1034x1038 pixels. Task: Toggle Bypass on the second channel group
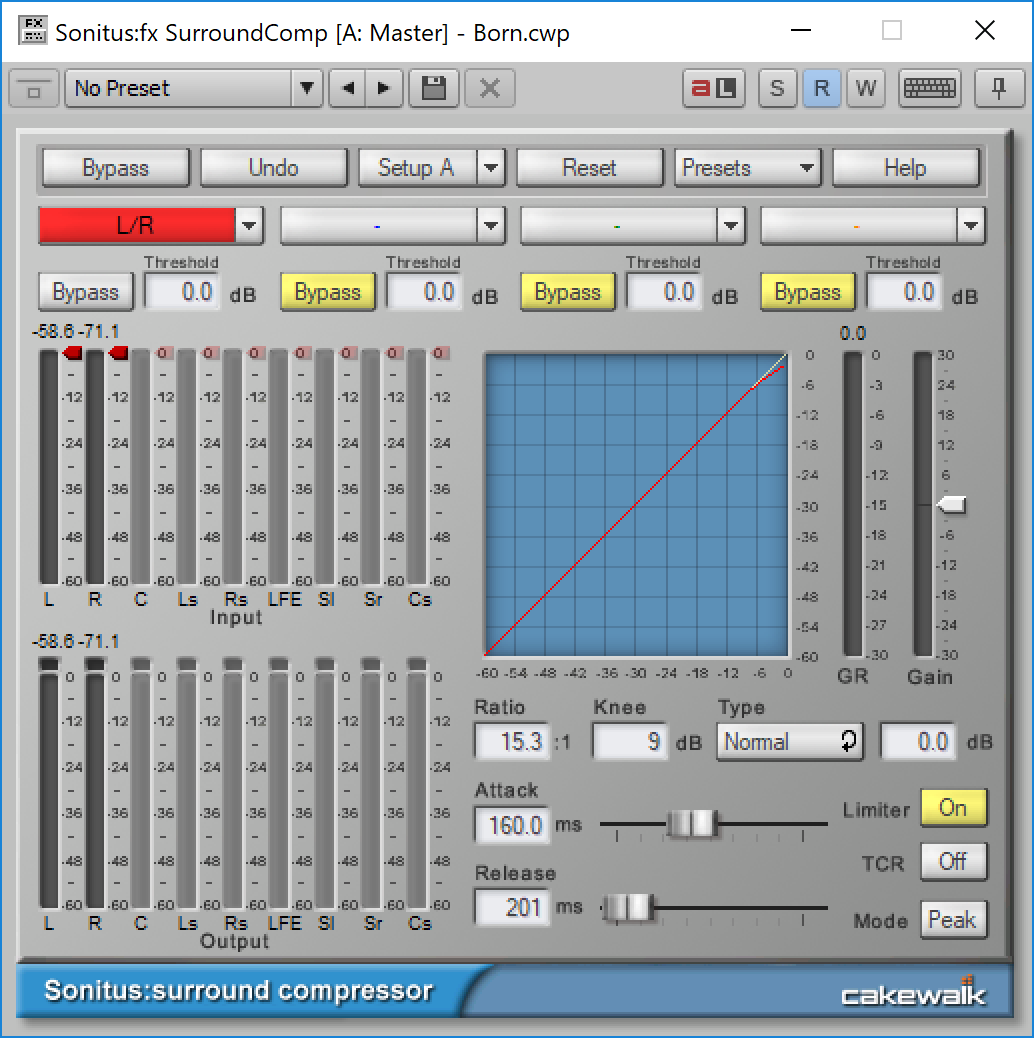click(327, 291)
